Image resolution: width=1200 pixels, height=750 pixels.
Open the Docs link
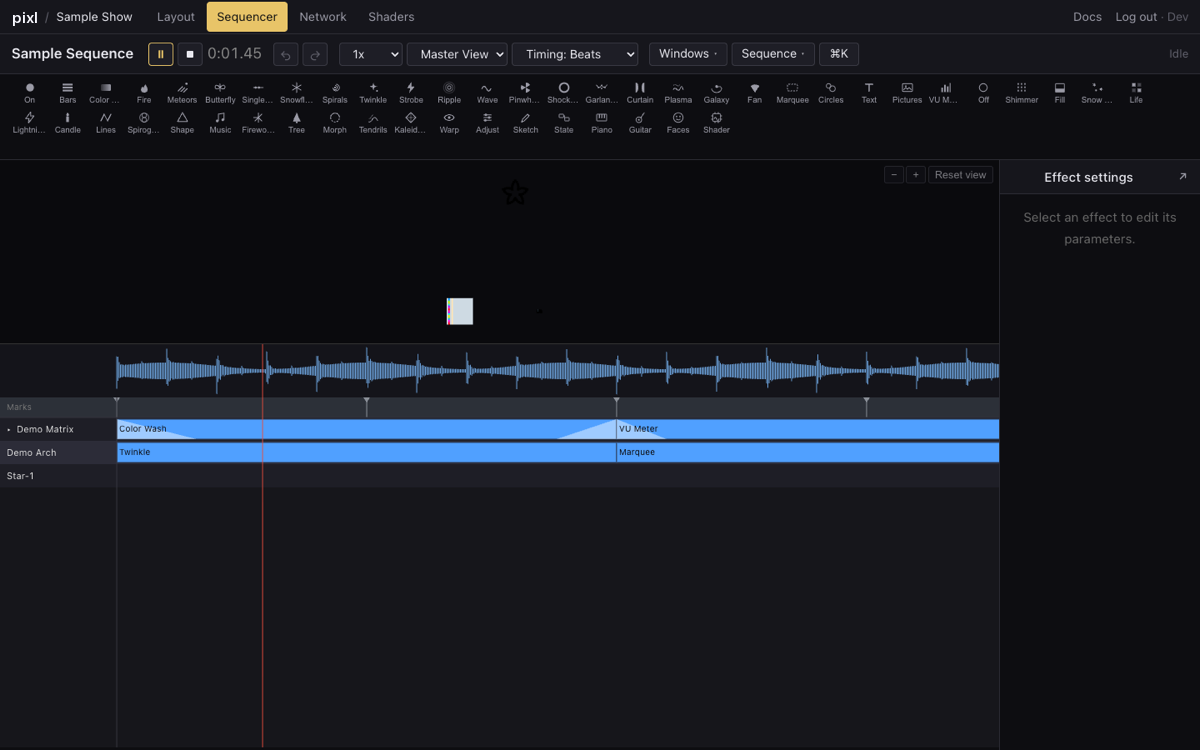(1087, 17)
